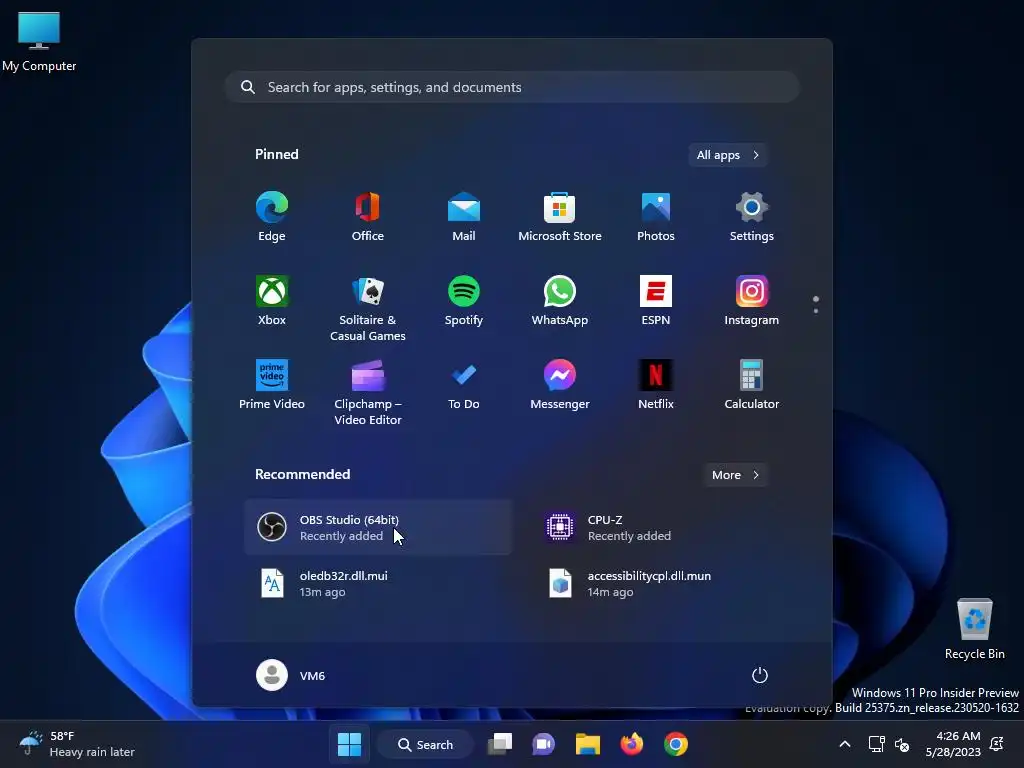Open Instagram
The width and height of the screenshot is (1024, 768).
pos(752,301)
